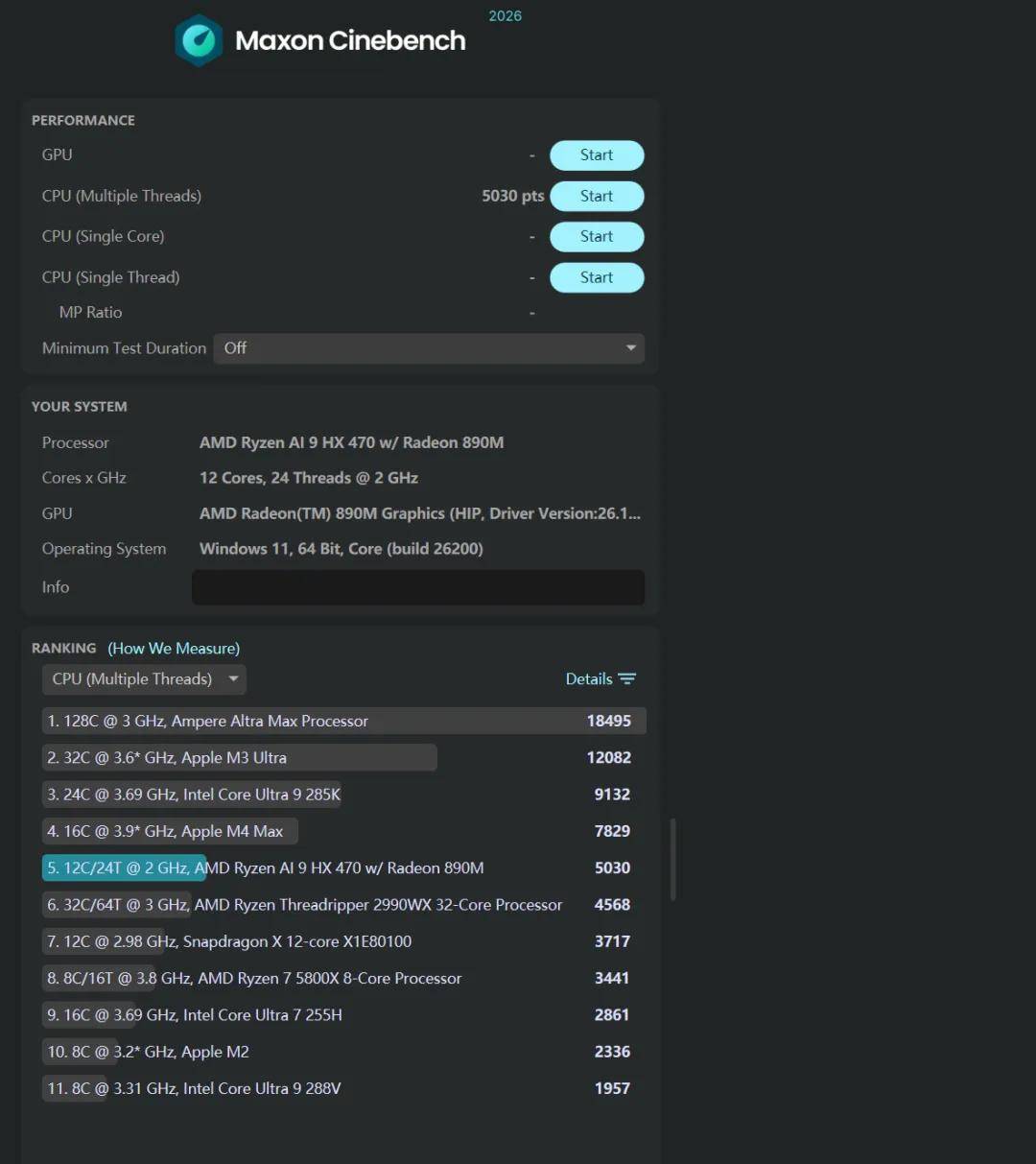Select the Intel Core Ultra 7 255H row
Screen dimensions: 1036x1164
[x=343, y=1015]
